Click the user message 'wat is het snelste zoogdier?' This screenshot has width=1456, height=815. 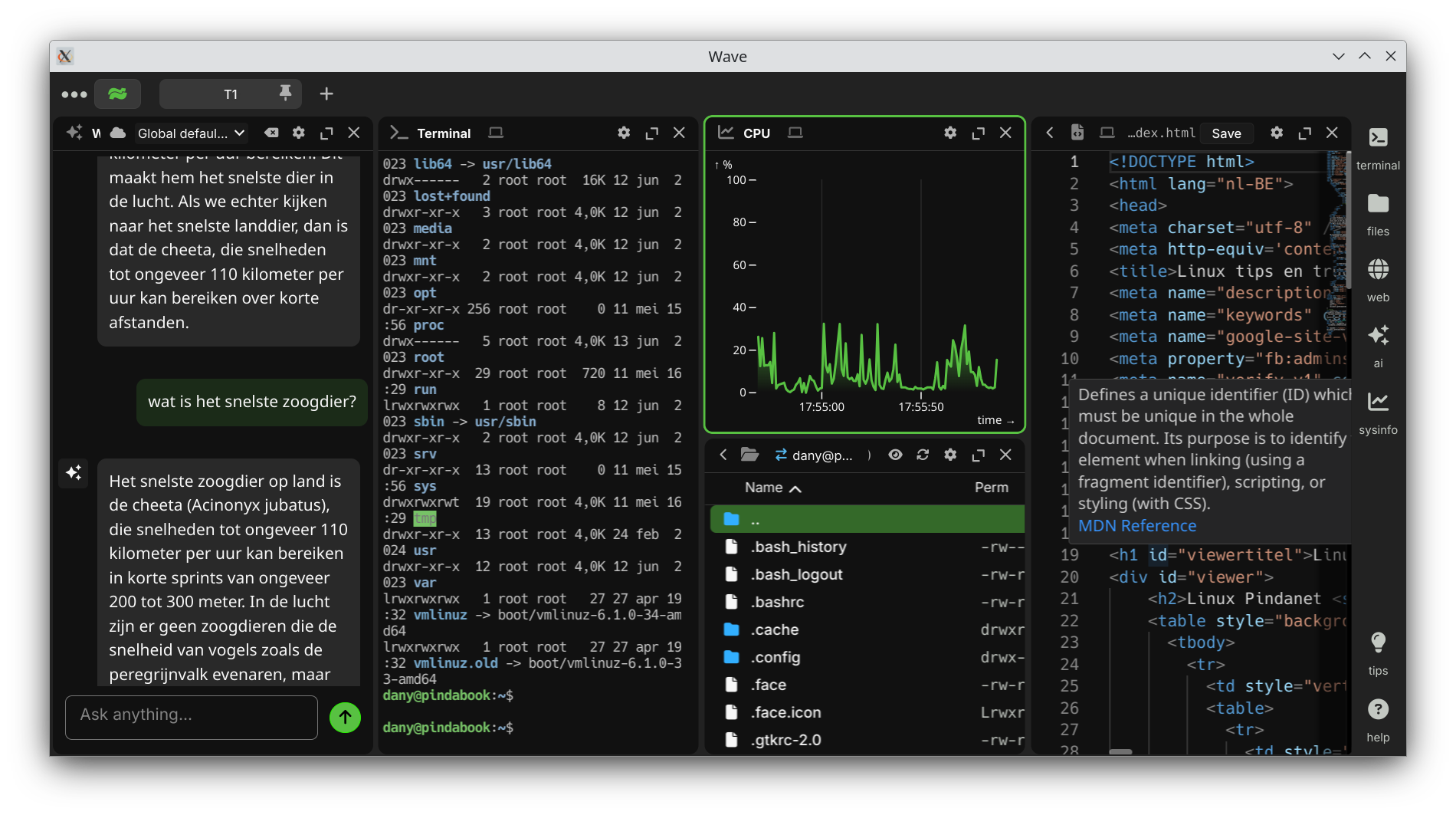pyautogui.click(x=252, y=402)
